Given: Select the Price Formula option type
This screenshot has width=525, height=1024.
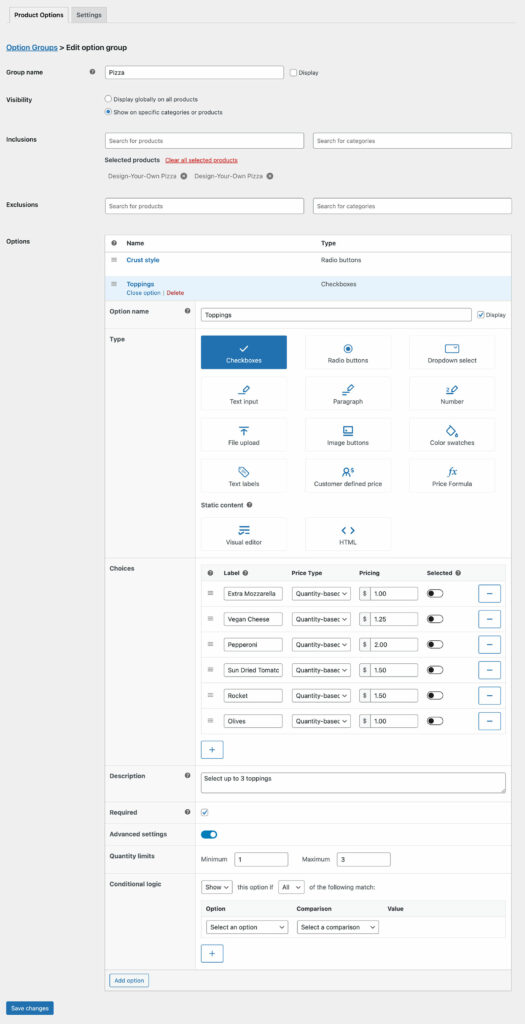Looking at the screenshot, I should point(452,475).
